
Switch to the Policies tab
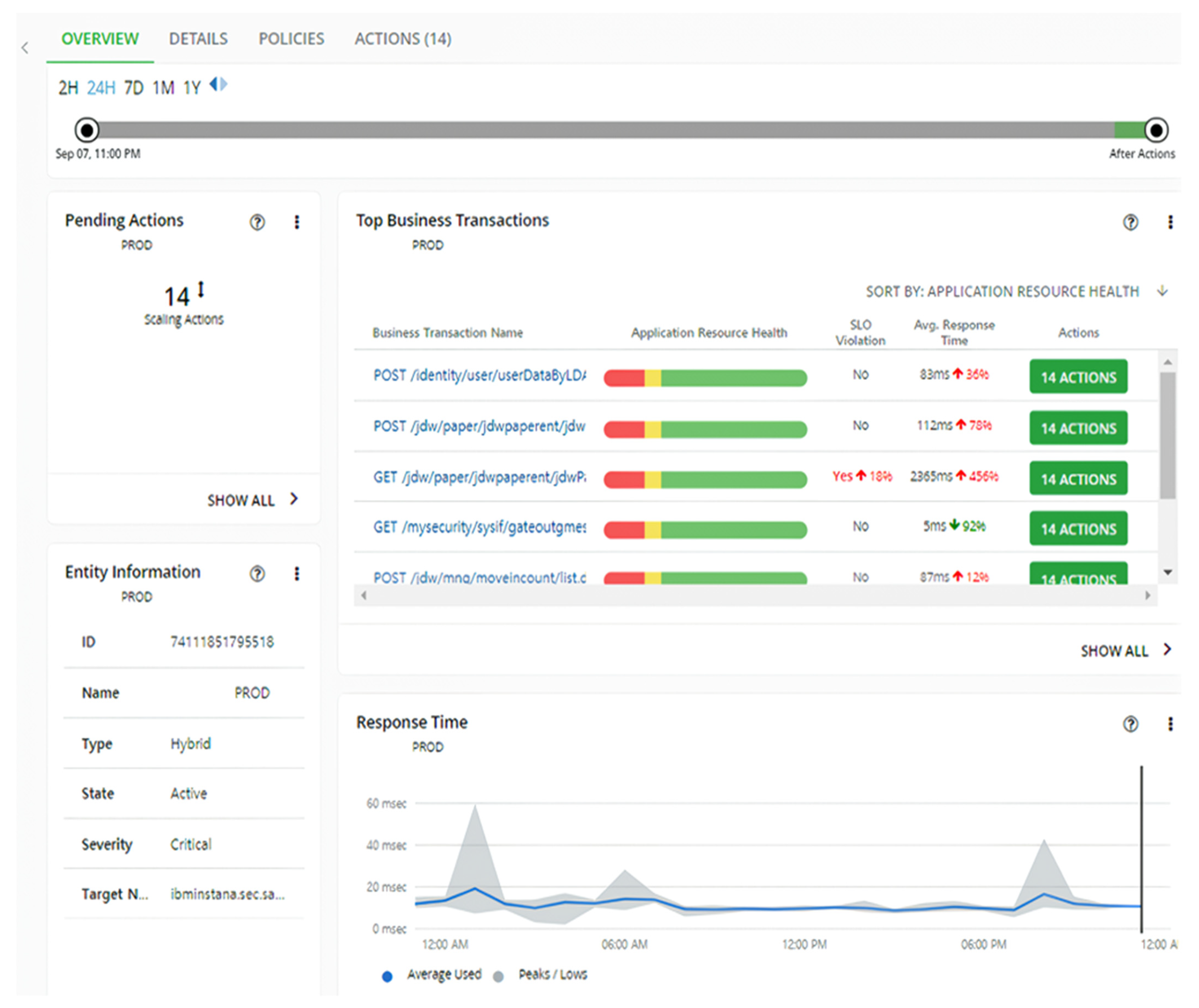(291, 39)
